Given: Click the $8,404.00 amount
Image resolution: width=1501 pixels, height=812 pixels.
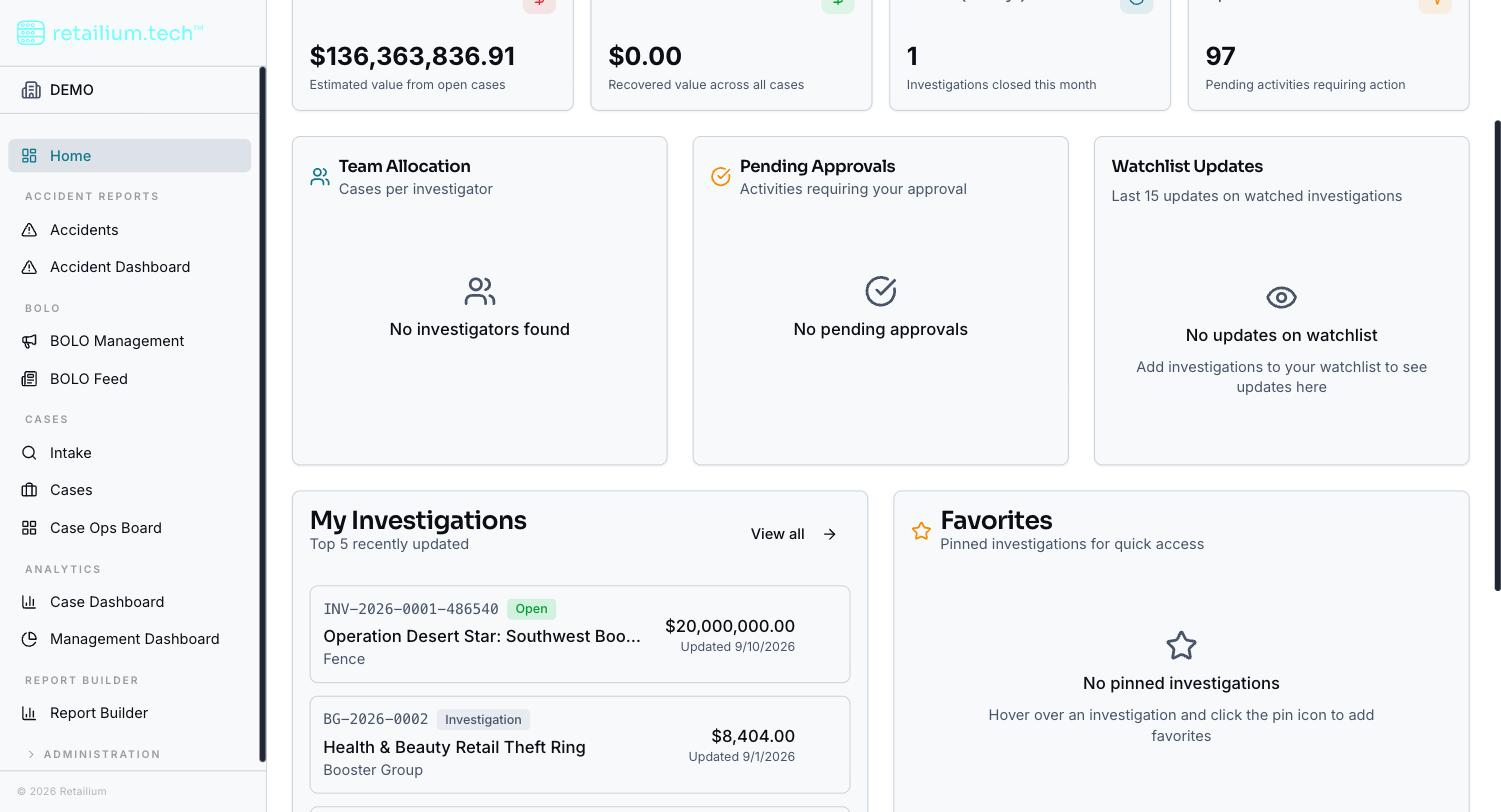Looking at the screenshot, I should click(x=753, y=736).
